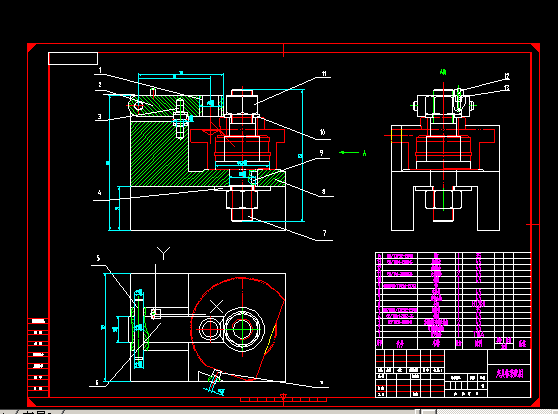Click the green view direction arrow A
The height and width of the screenshot is (414, 558).
[x=349, y=153]
